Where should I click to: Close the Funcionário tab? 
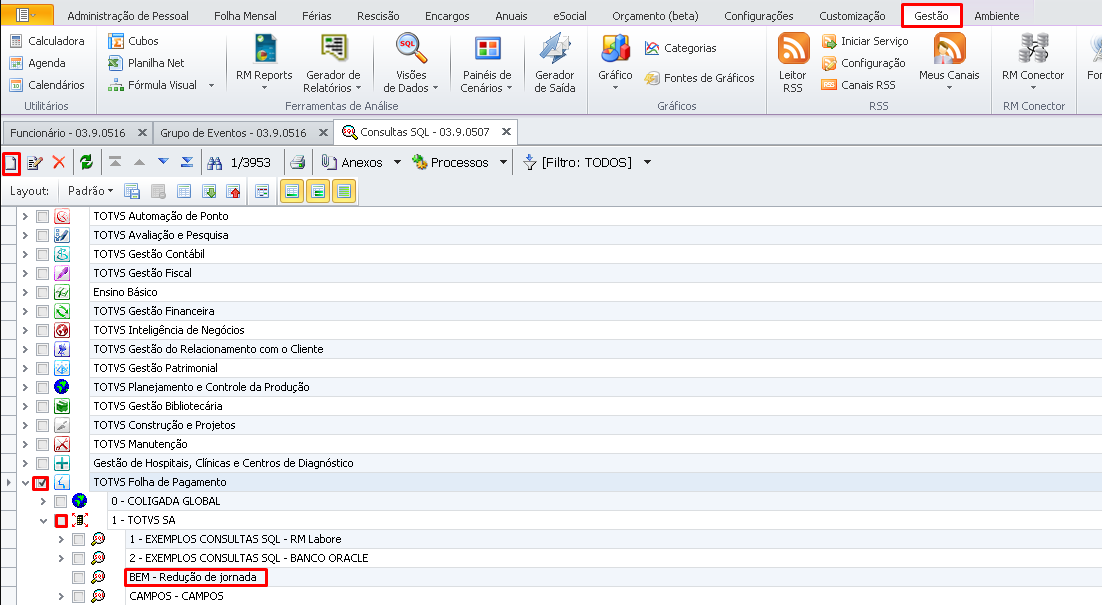[x=142, y=133]
